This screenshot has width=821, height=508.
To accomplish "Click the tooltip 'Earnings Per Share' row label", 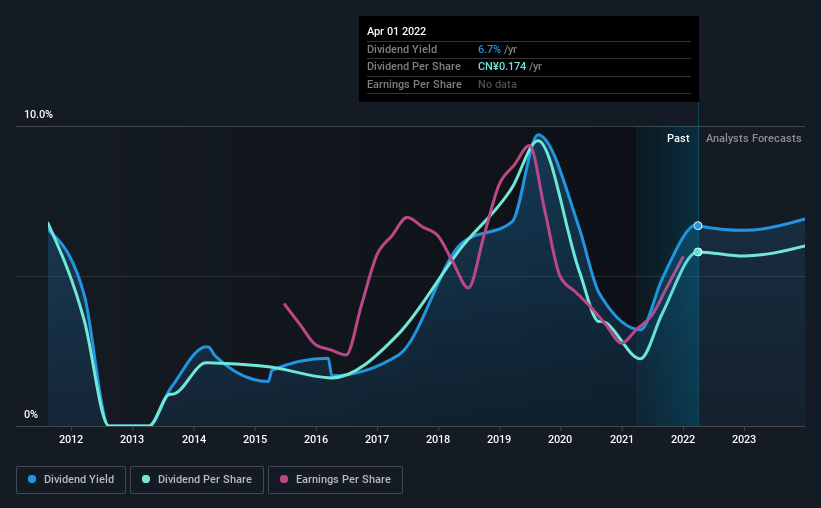I will [414, 84].
